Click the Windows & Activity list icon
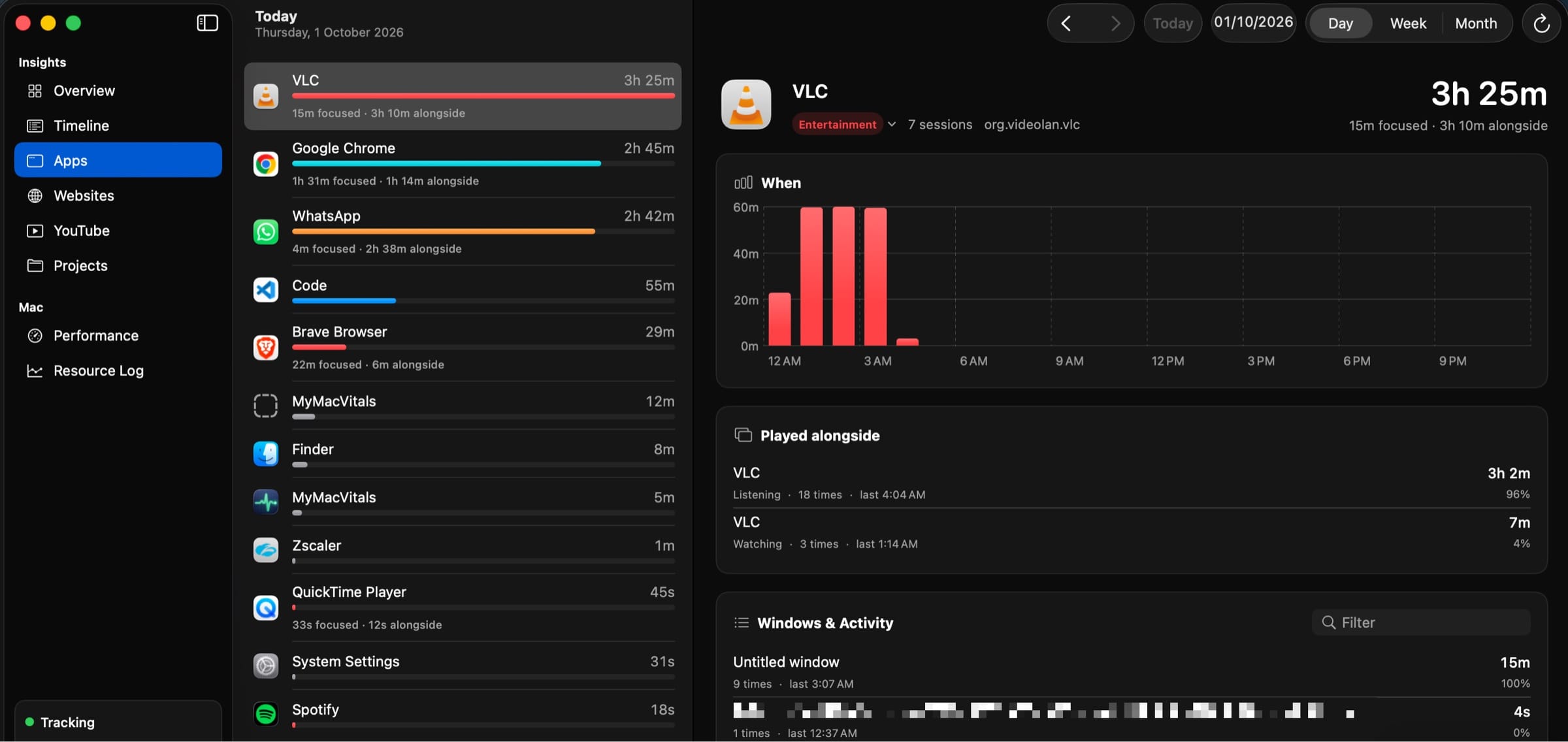 click(741, 622)
